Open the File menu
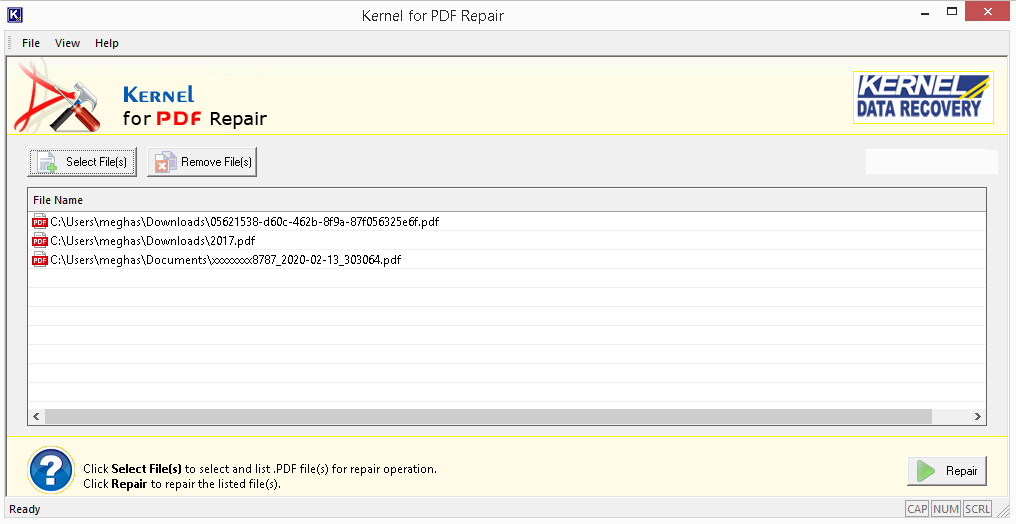Image resolution: width=1016 pixels, height=524 pixels. pyautogui.click(x=30, y=43)
